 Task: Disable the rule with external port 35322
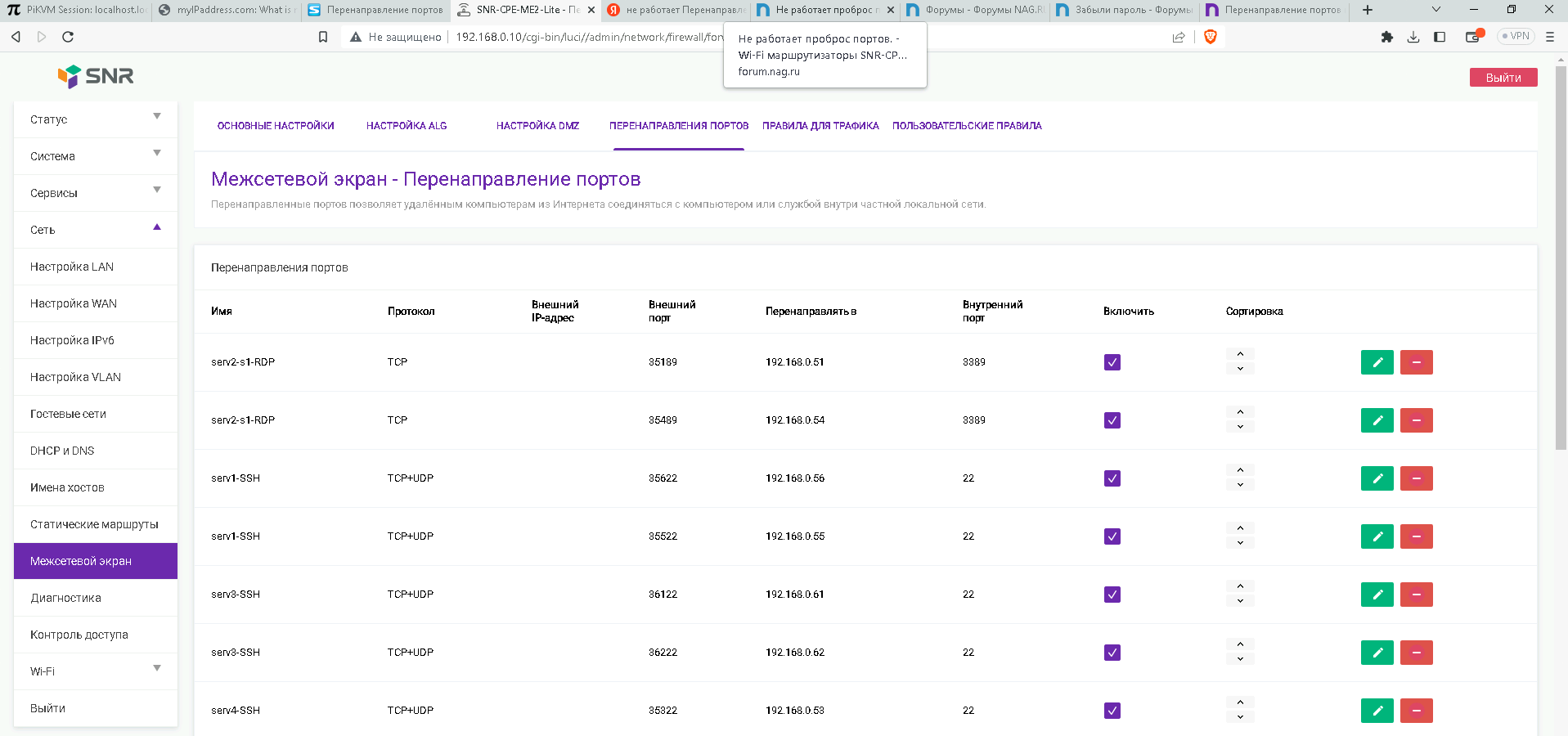tap(1112, 711)
